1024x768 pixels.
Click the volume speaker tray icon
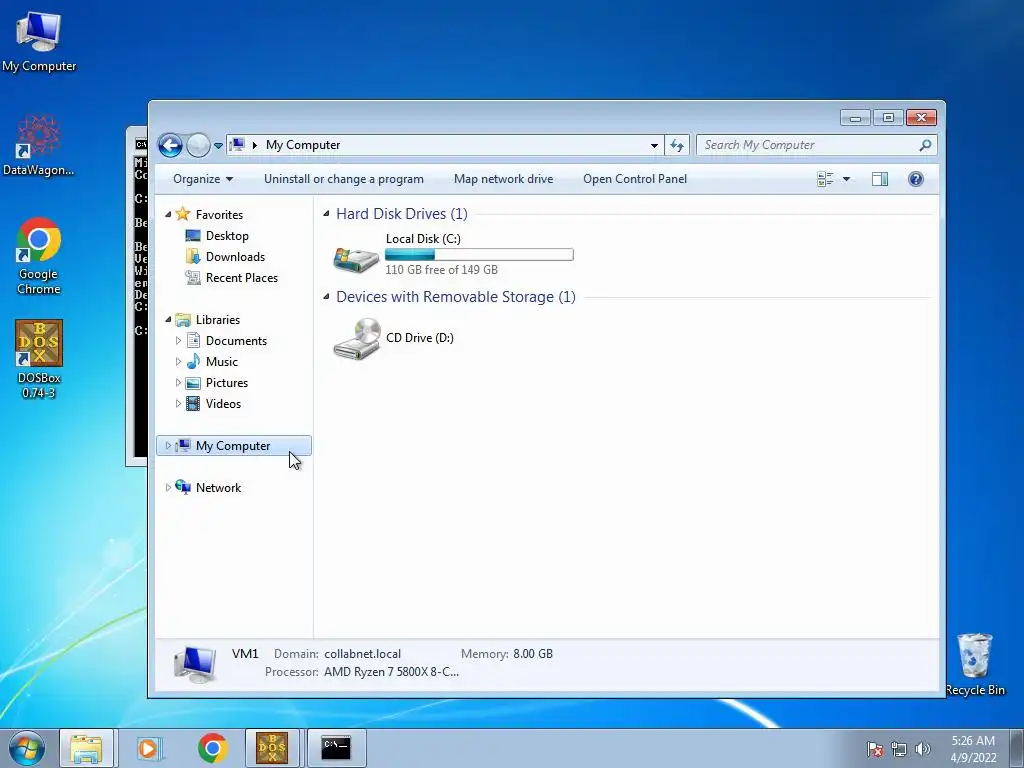coord(922,749)
